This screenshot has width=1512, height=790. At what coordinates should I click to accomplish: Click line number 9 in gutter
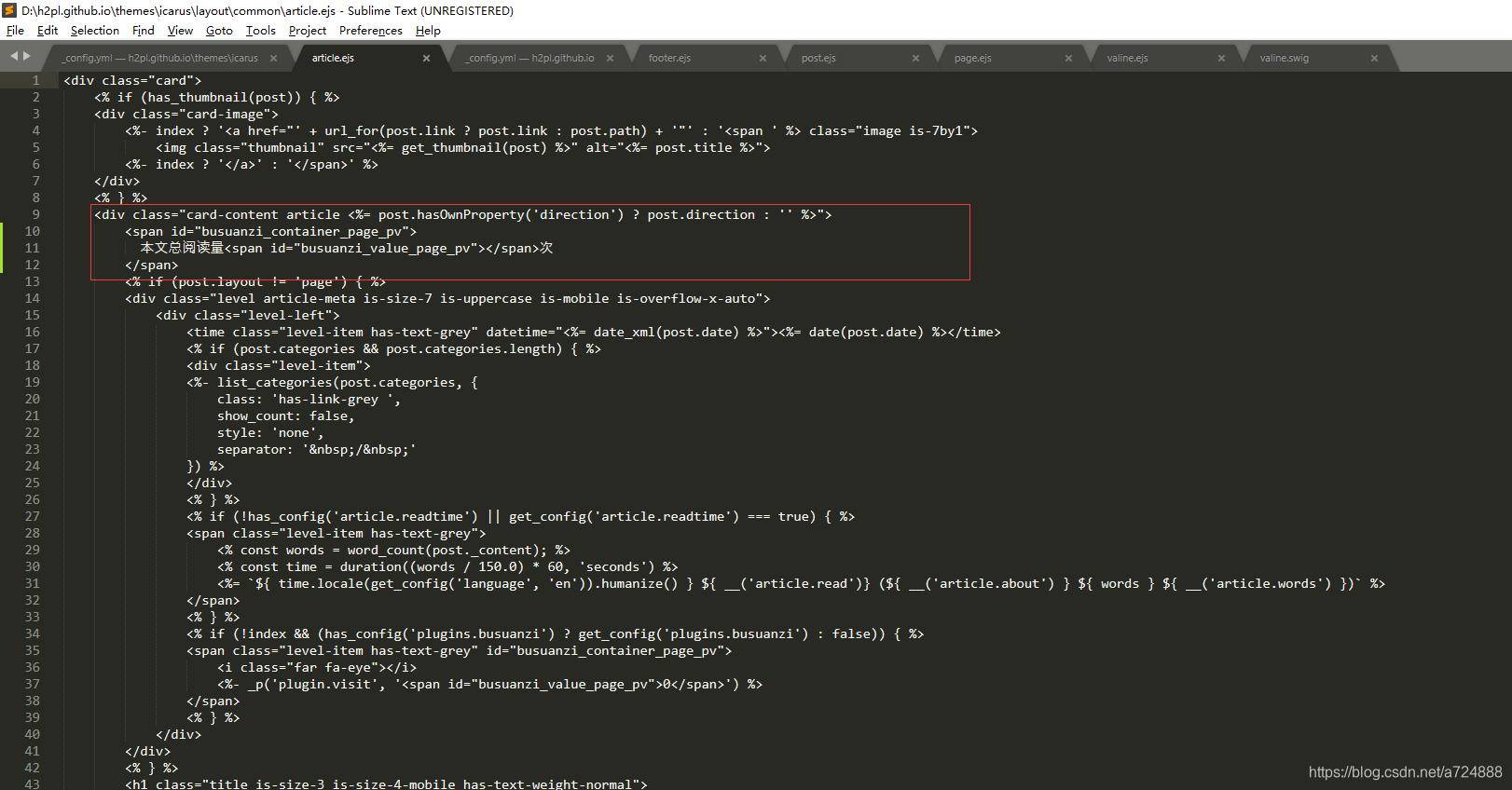[35, 214]
